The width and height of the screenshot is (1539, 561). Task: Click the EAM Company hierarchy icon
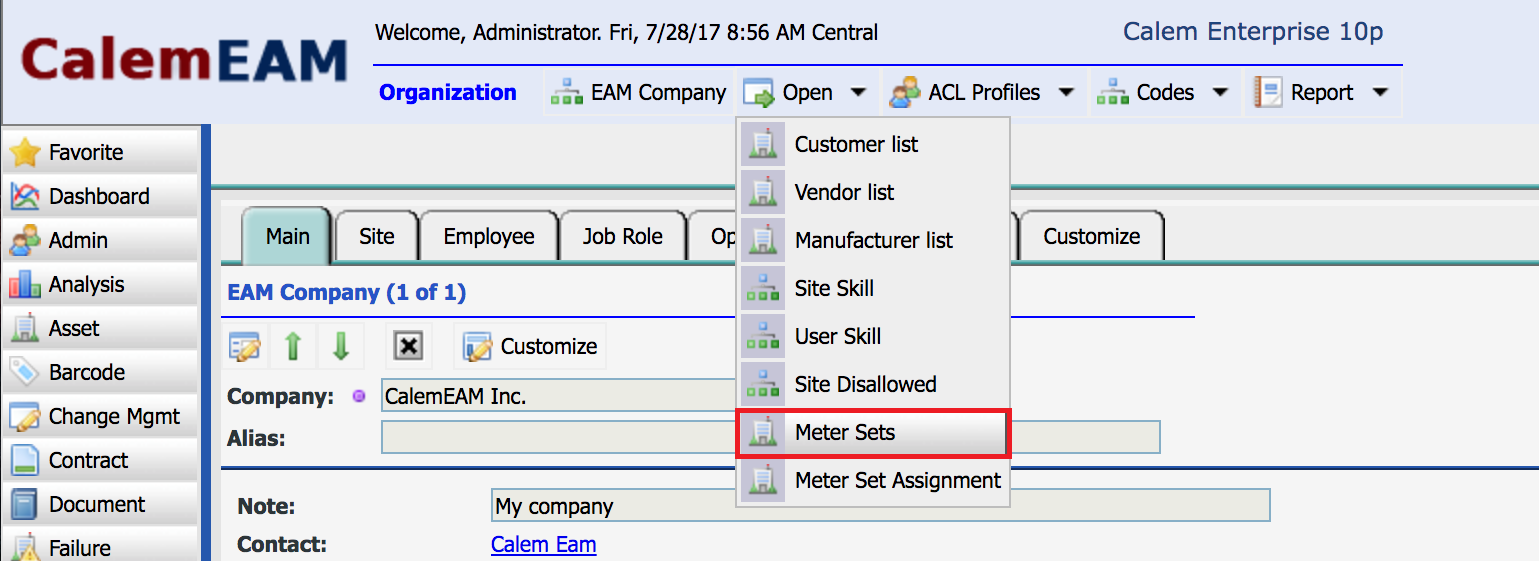pyautogui.click(x=567, y=93)
